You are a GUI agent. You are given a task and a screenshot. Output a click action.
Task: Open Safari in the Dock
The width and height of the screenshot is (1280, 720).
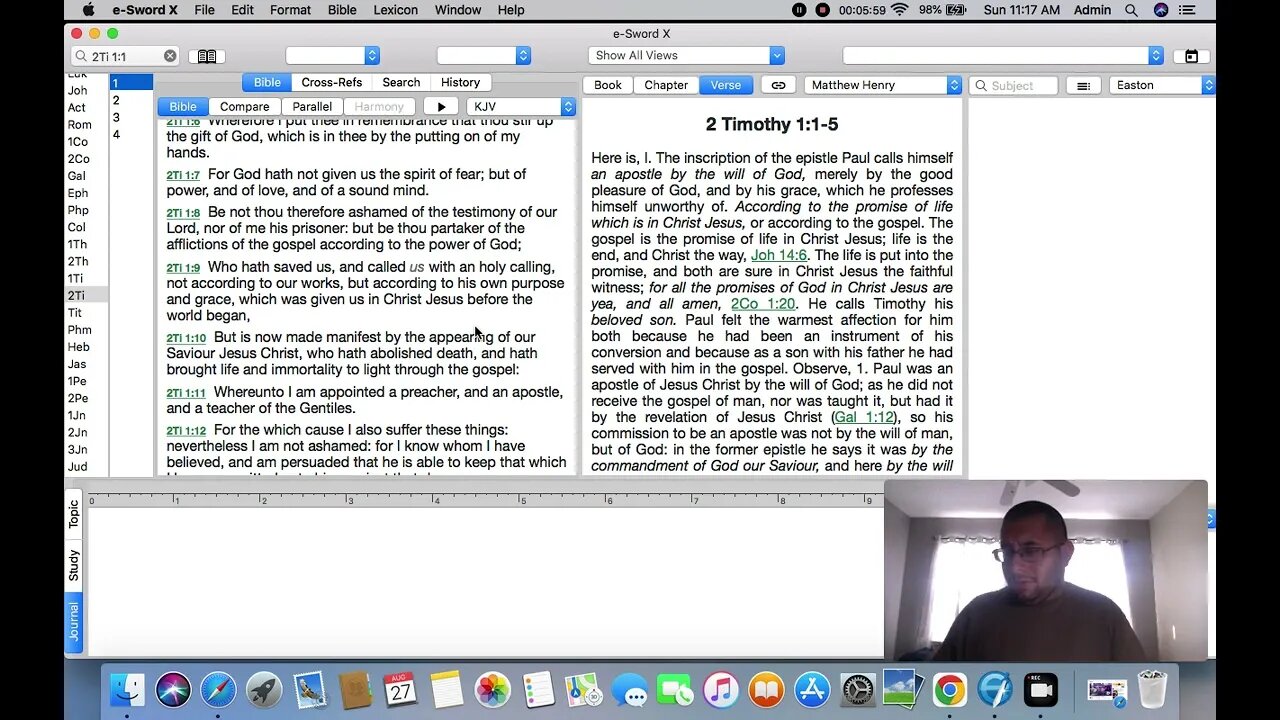click(218, 690)
